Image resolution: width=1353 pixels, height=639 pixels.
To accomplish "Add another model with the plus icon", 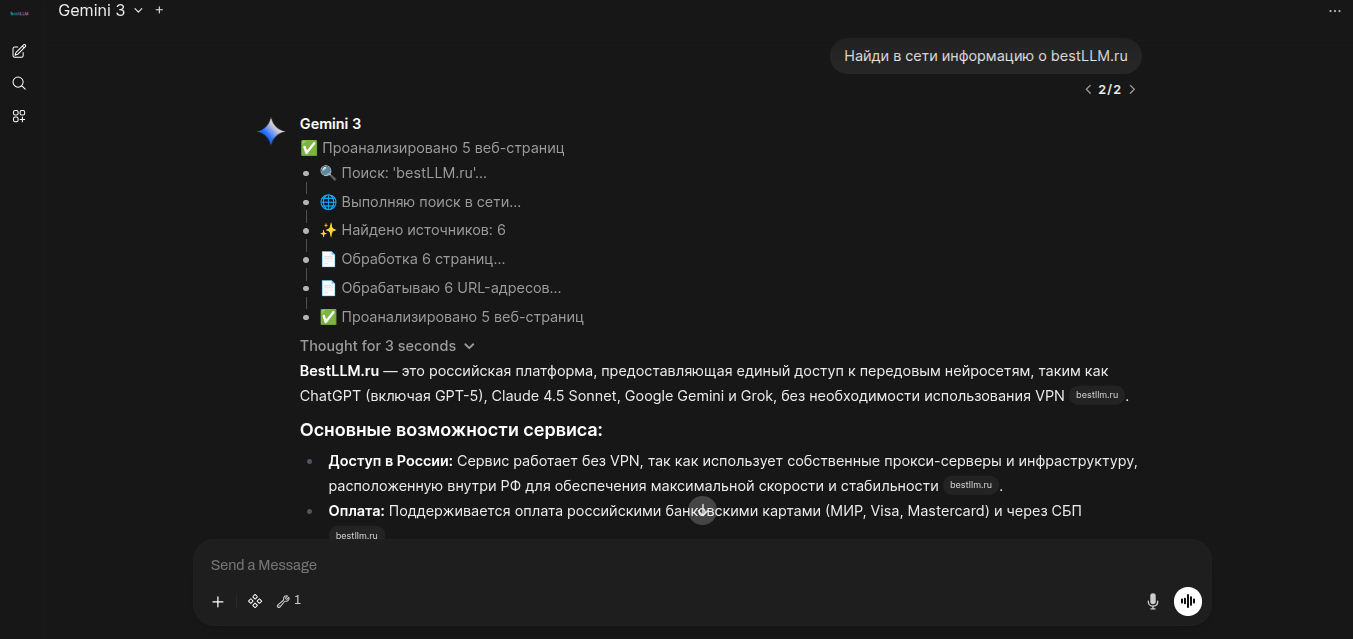I will click(159, 10).
